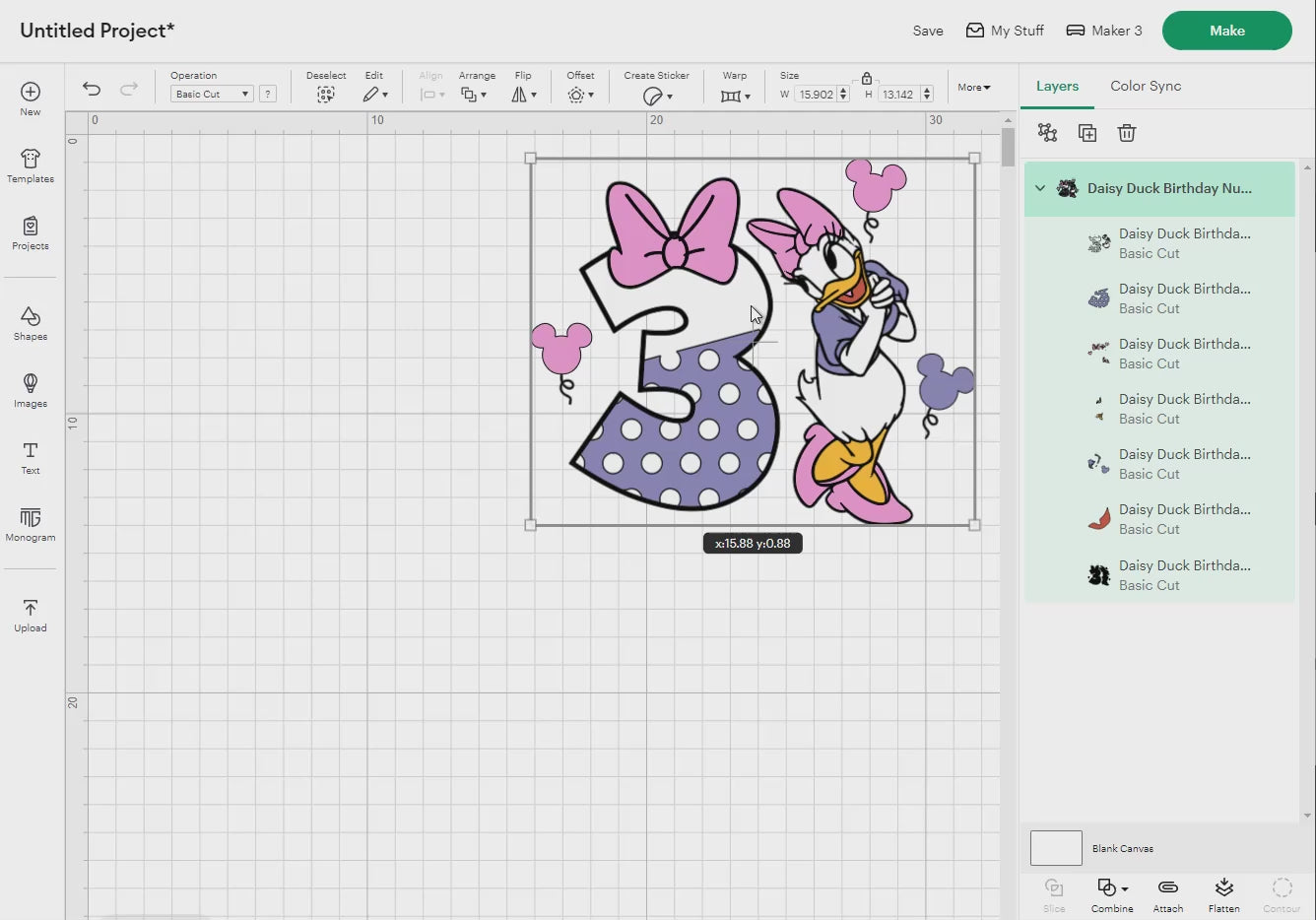Switch to the Color Sync tab

point(1146,86)
